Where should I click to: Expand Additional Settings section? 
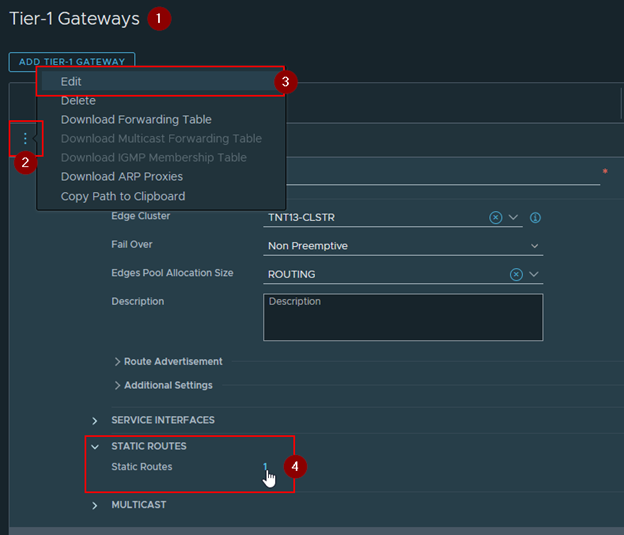pyautogui.click(x=163, y=385)
